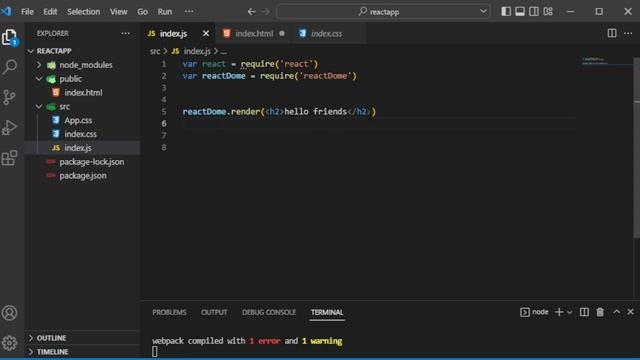
Task: Open the Search view in activity bar
Action: 9,67
